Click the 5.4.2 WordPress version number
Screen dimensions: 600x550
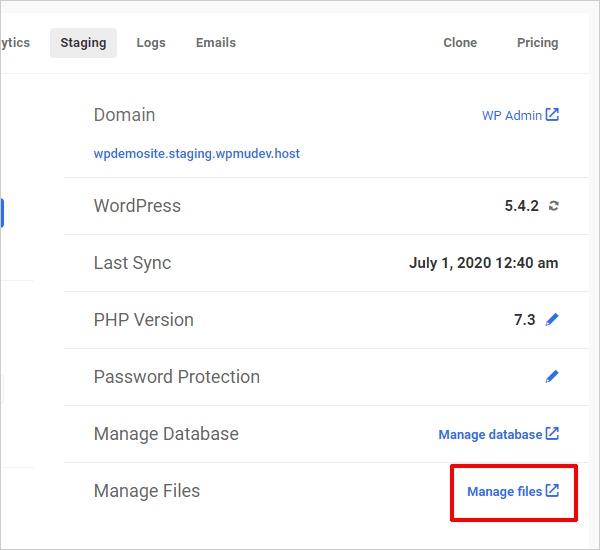[522, 206]
